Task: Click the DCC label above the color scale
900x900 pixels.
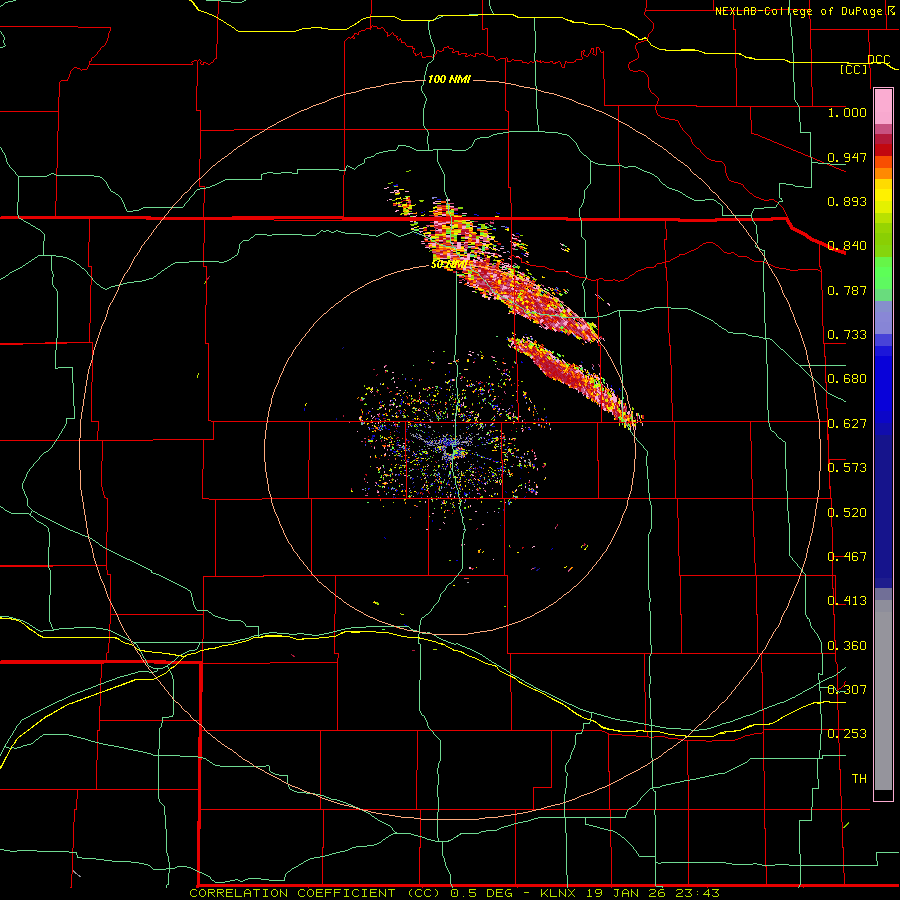Action: coord(879,59)
